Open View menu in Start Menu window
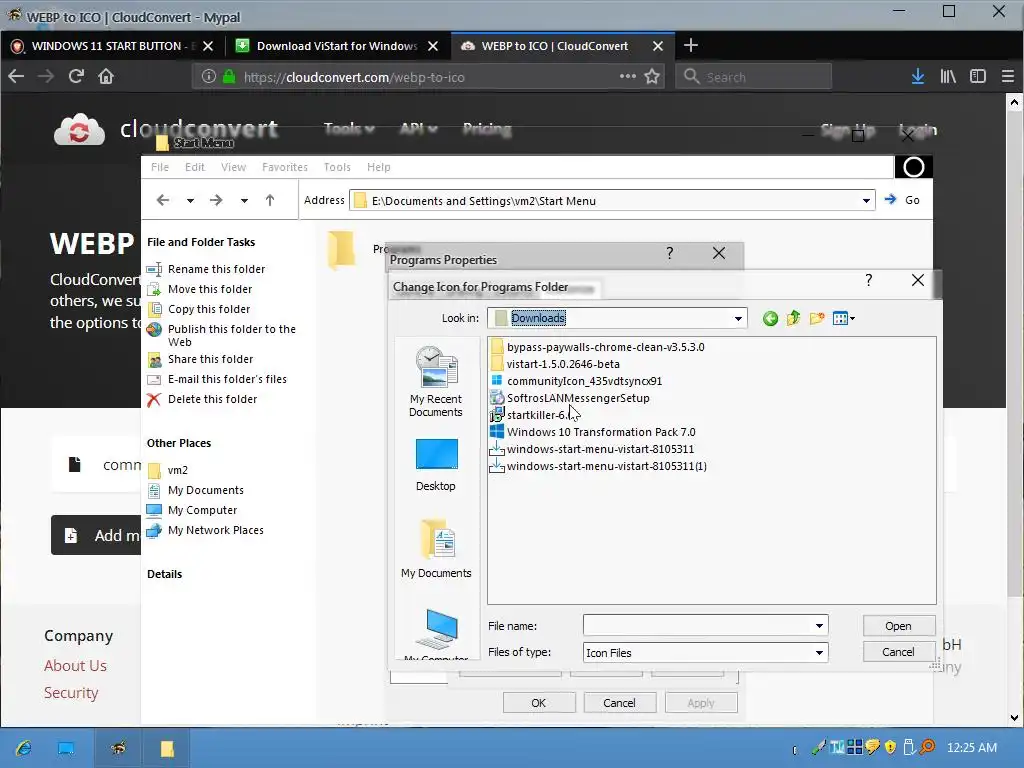1024x768 pixels. click(x=233, y=167)
